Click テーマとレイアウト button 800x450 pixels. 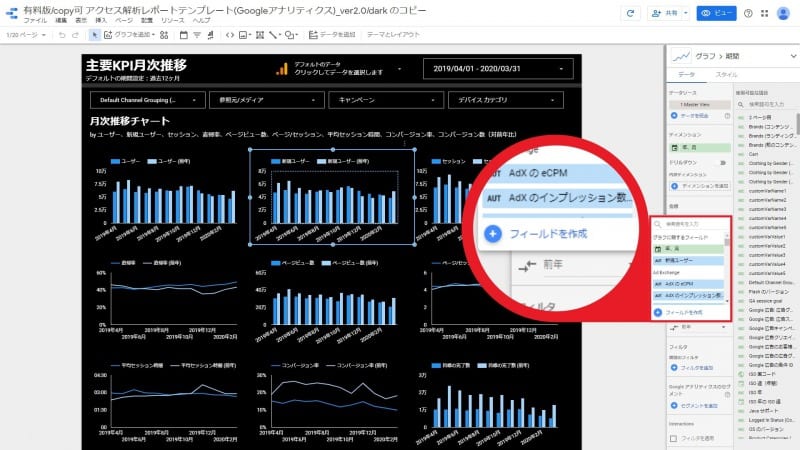click(393, 35)
